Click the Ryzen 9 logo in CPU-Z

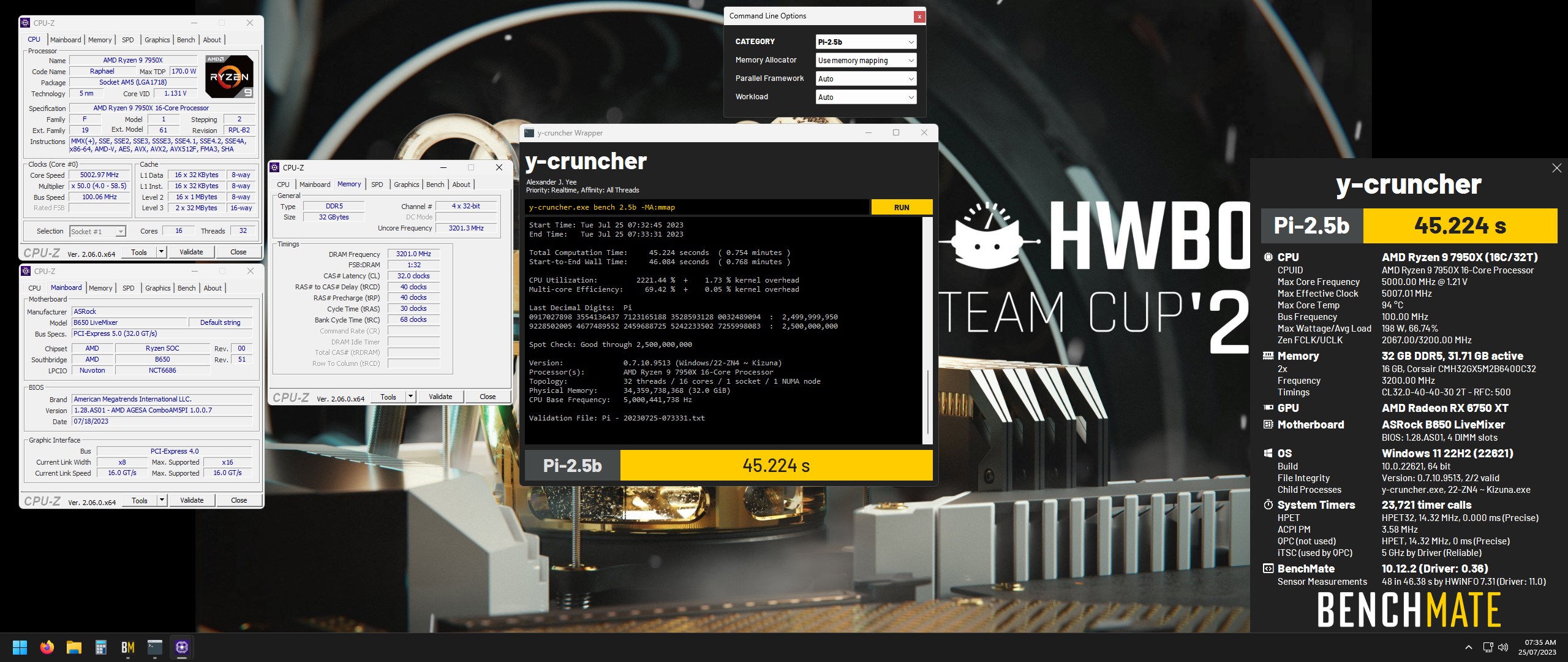229,77
